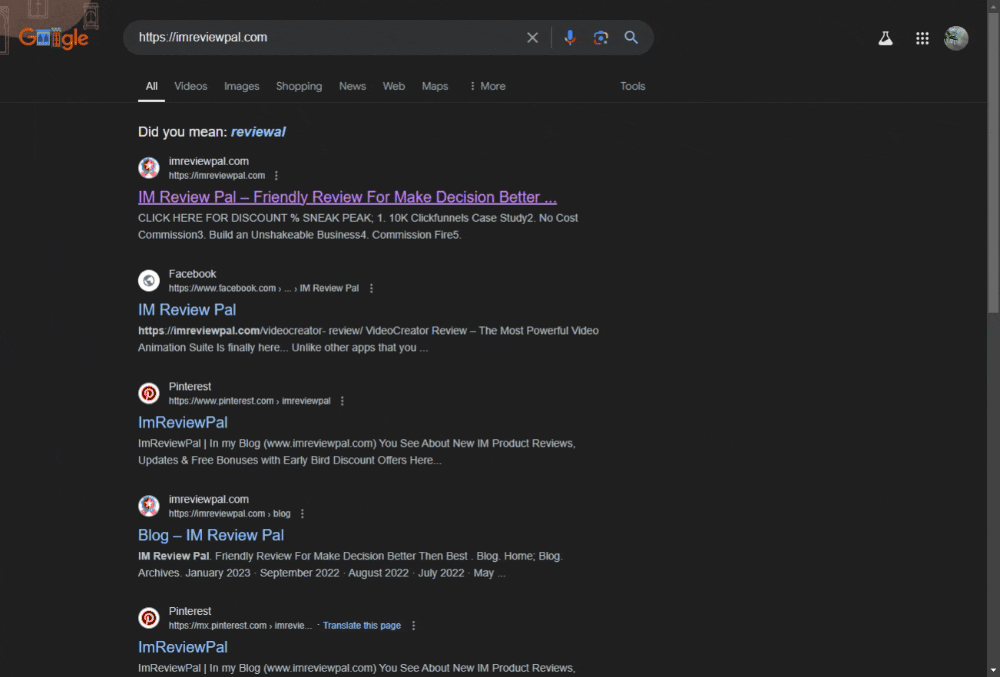Switch to the Images tab
Viewport: 1000px width, 677px height.
tap(241, 86)
